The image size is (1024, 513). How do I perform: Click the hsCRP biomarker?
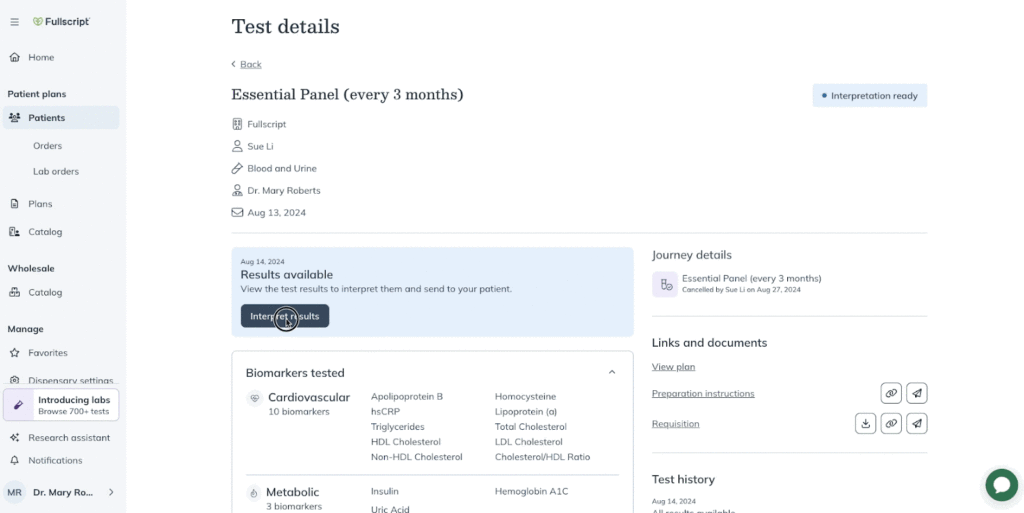click(x=385, y=412)
